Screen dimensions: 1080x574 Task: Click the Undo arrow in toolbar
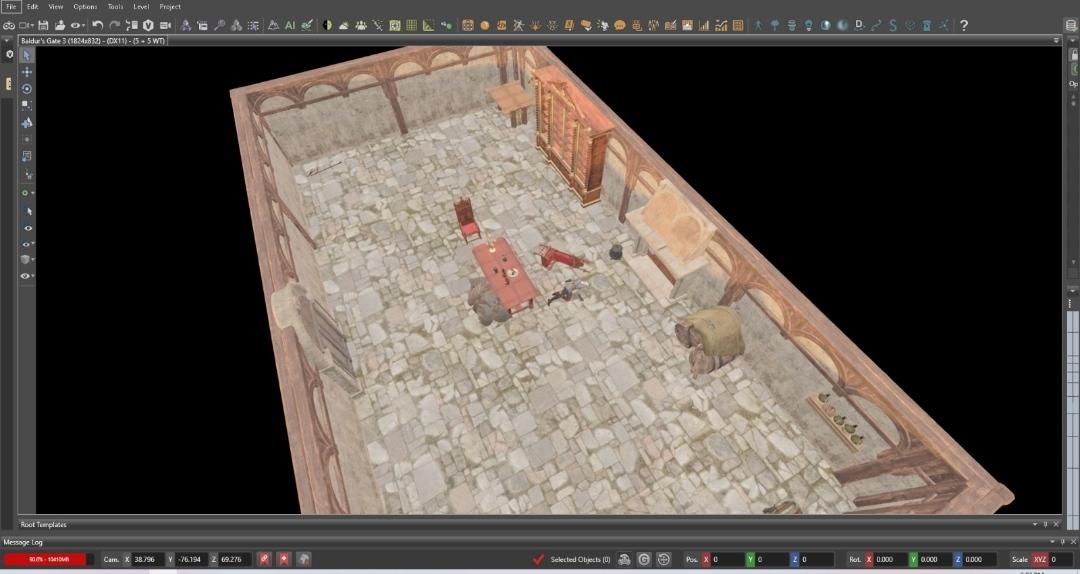point(98,25)
